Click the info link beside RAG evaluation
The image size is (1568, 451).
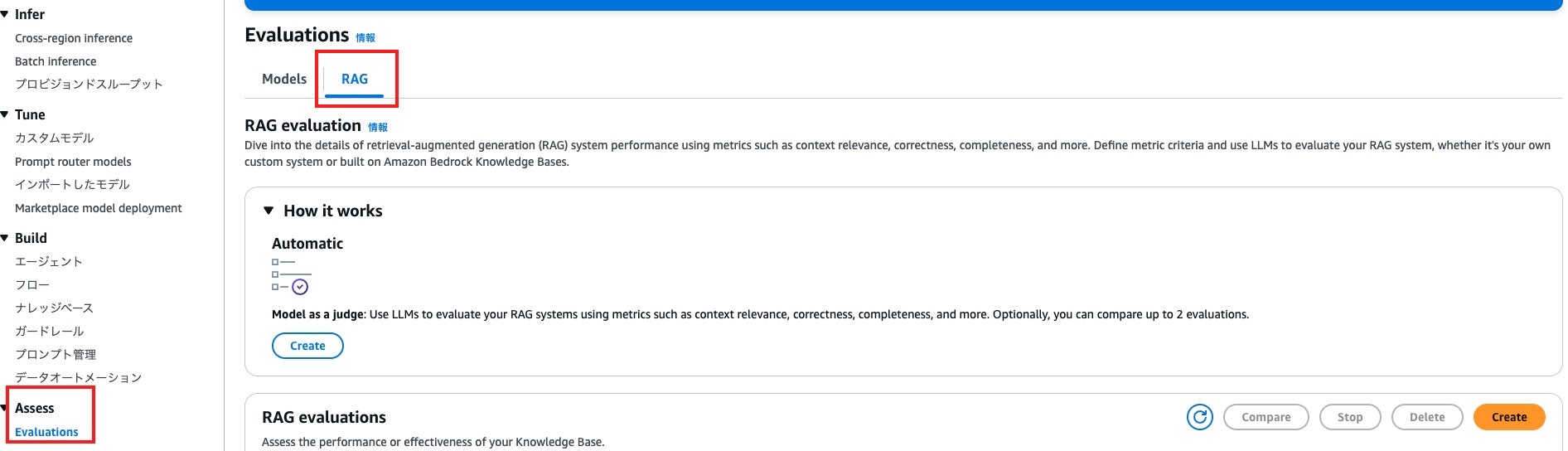click(x=378, y=128)
